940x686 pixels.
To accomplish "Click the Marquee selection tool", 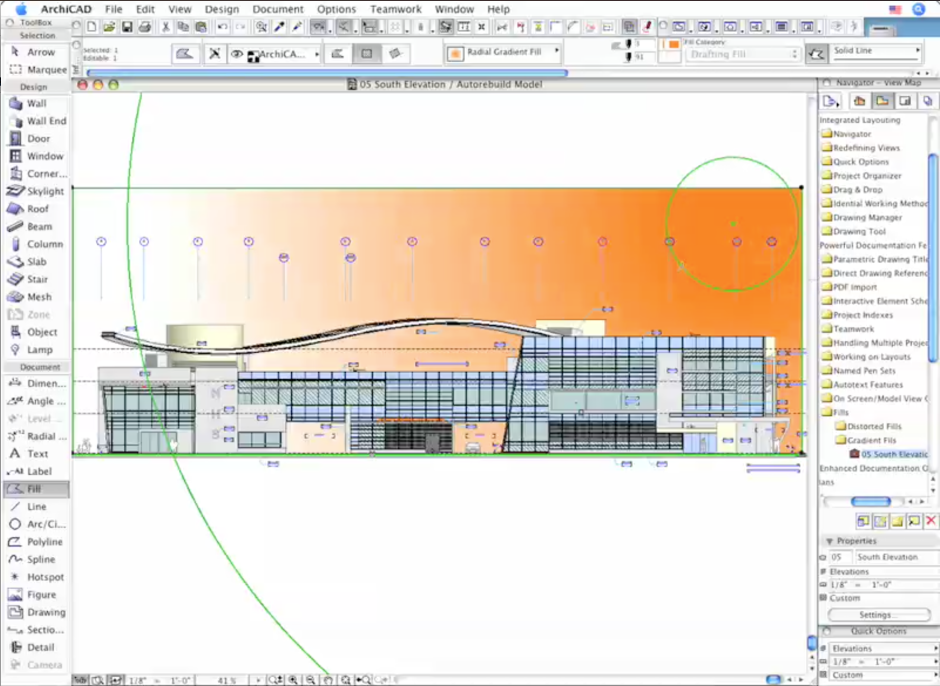I will click(46, 70).
